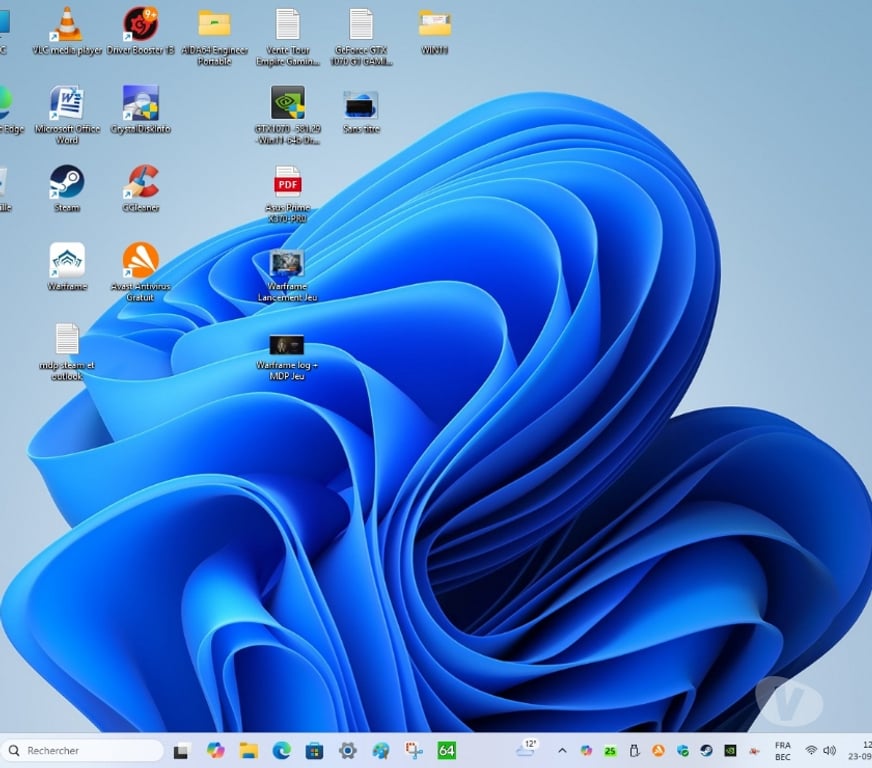872x768 pixels.
Task: Open VLC media player desktop shortcut
Action: 67,24
